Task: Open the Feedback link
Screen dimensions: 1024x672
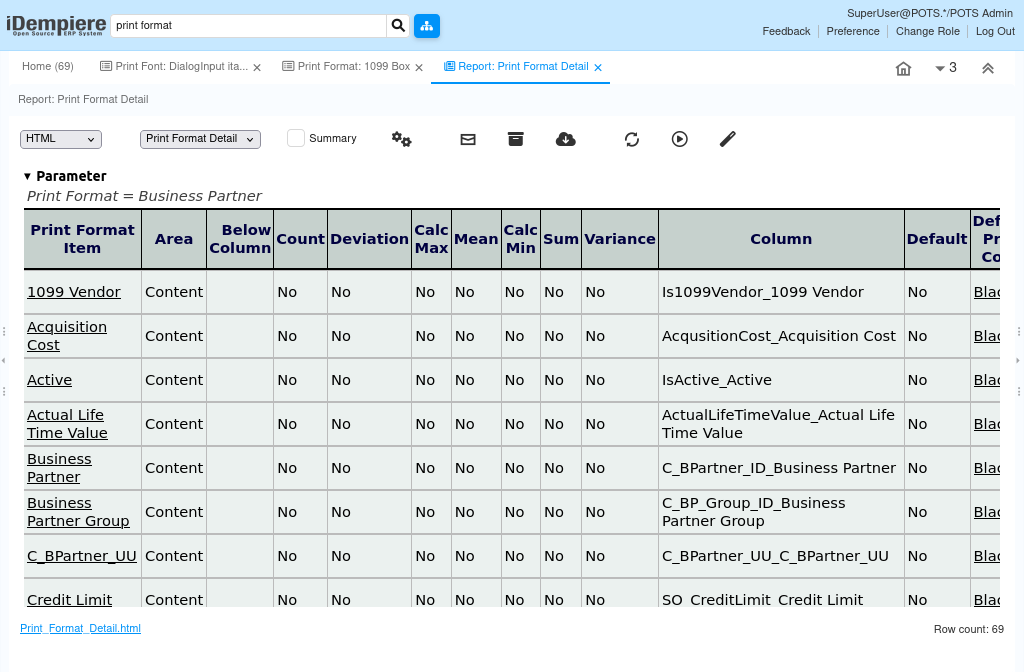Action: (786, 31)
